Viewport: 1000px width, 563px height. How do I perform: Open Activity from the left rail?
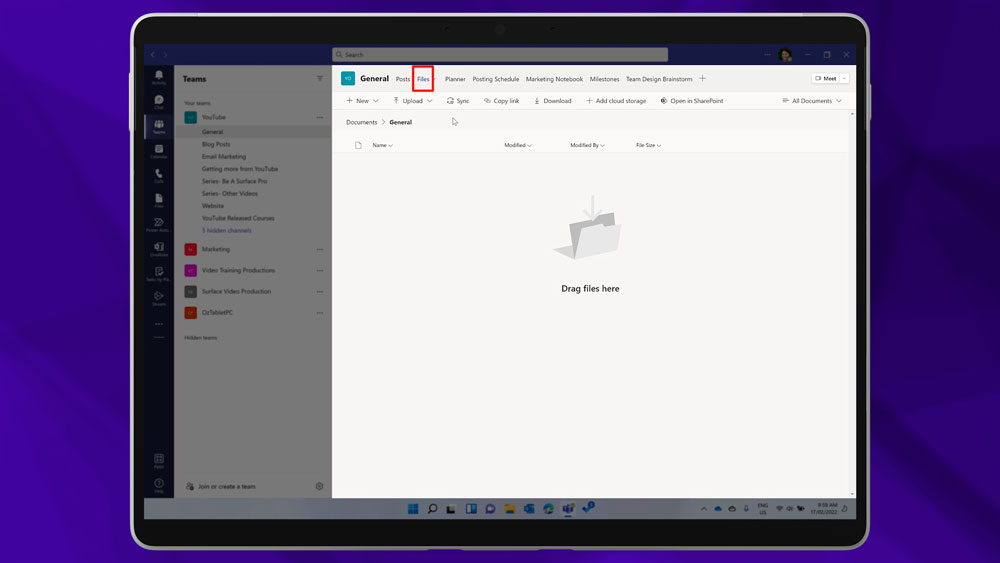pyautogui.click(x=159, y=77)
